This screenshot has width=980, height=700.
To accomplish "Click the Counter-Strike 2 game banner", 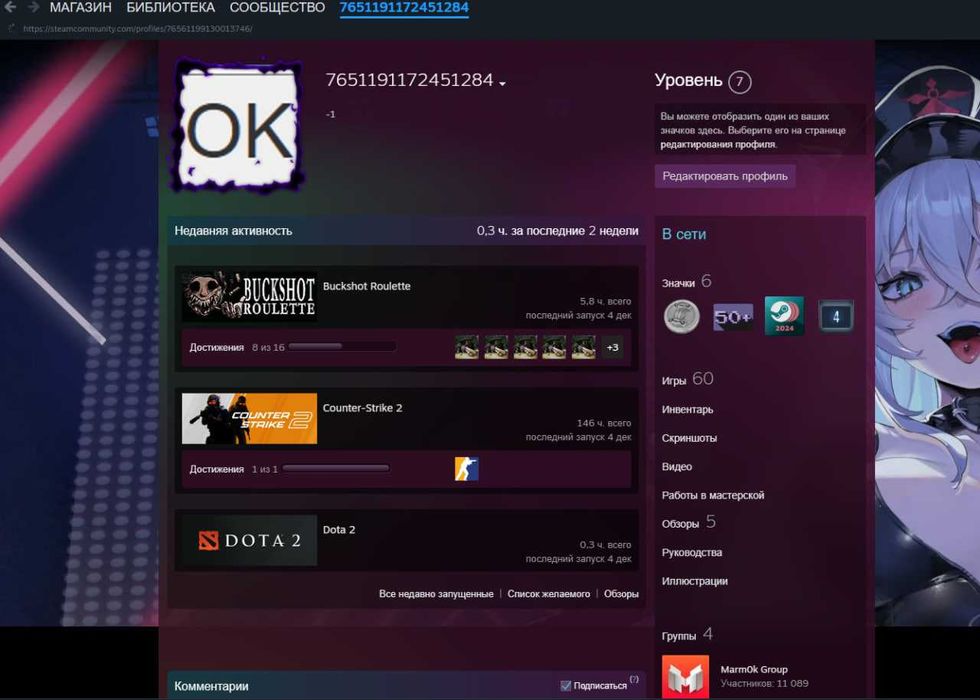I will pos(249,419).
